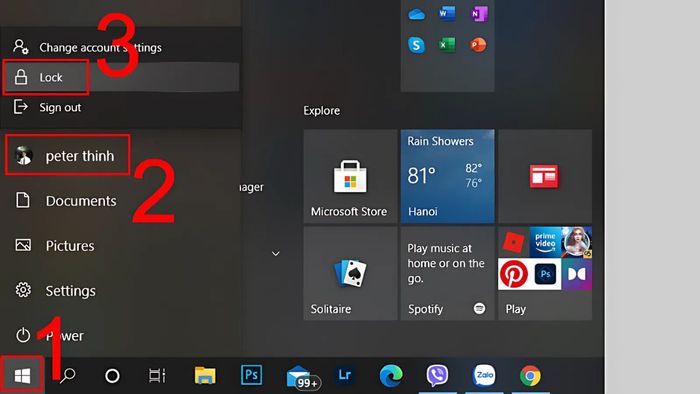Click the Explore group heading
The image size is (700, 394).
coord(321,110)
